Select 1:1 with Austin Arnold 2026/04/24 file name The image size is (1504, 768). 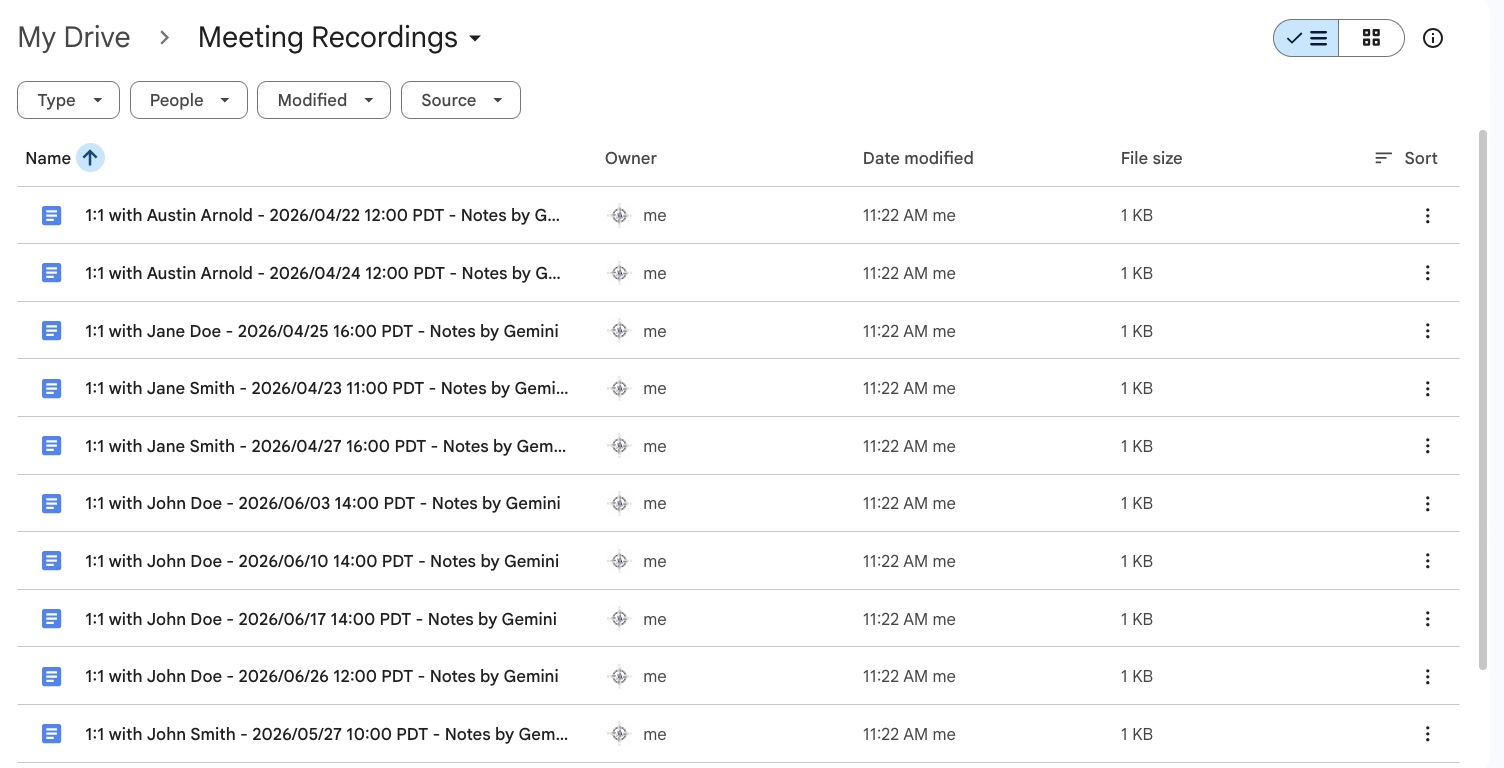tap(323, 273)
